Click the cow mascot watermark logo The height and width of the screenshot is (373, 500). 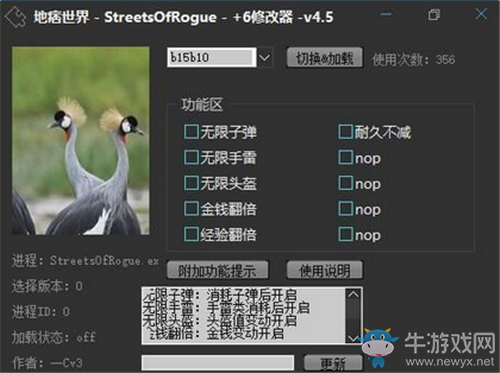point(379,347)
